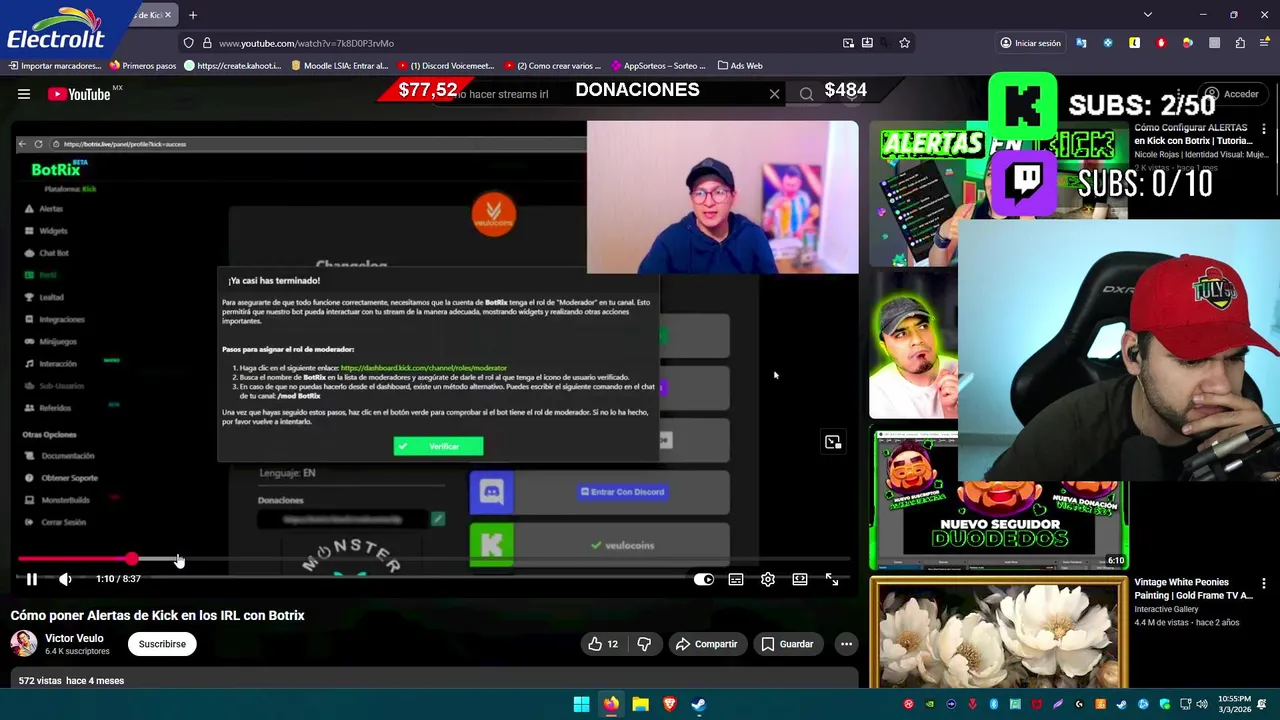Open the YouTube hamburger guide menu
This screenshot has width=1280, height=720.
click(23, 94)
